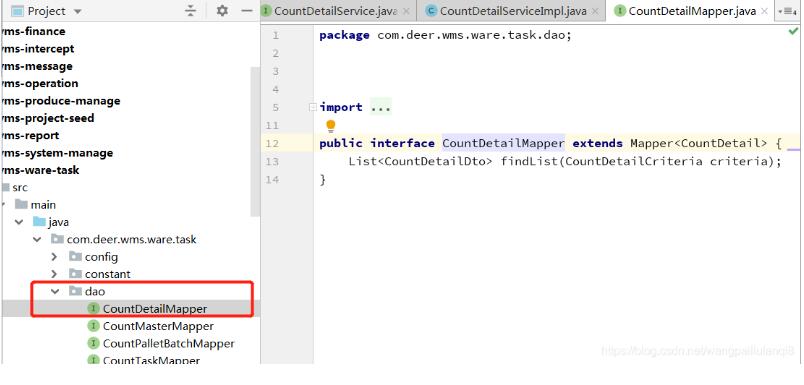Collapse the com.deer.wms.ware.task package

click(x=37, y=239)
